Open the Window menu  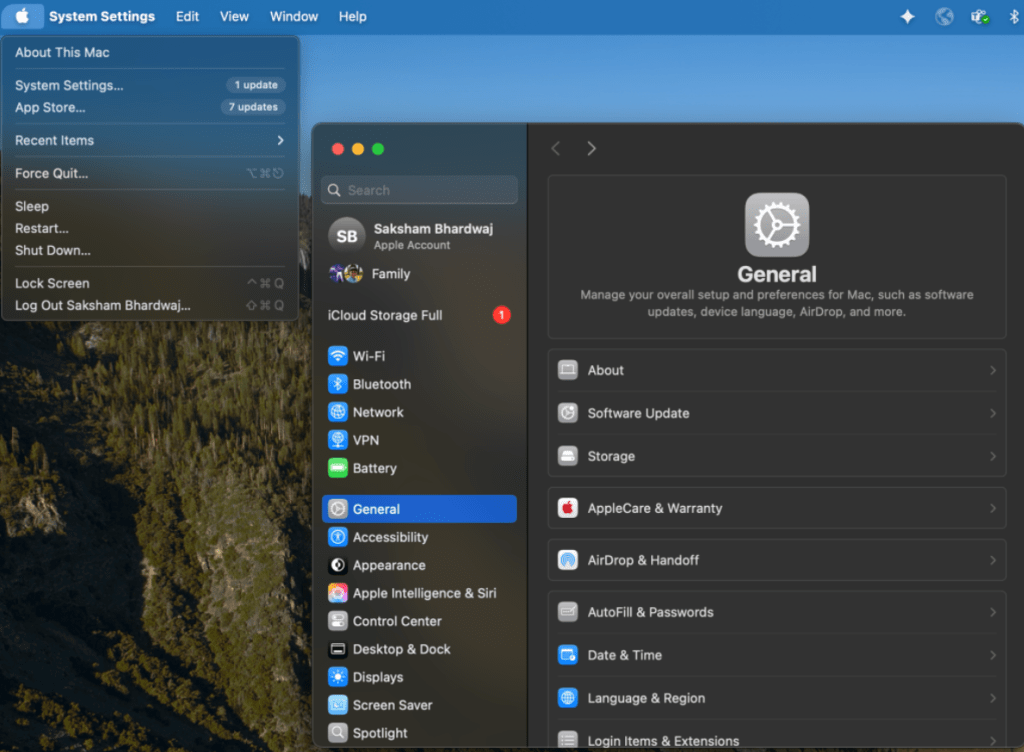(x=294, y=16)
